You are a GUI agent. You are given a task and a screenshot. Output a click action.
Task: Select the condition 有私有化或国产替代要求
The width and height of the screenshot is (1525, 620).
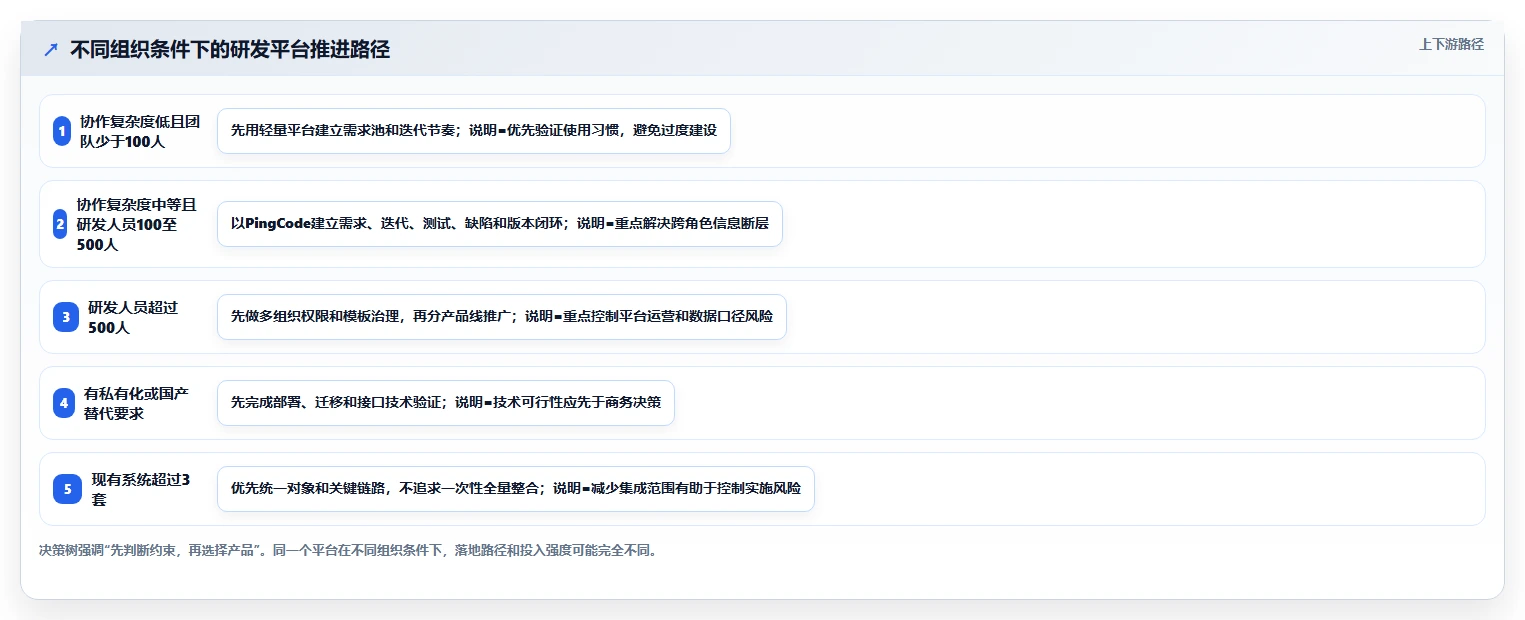point(136,403)
